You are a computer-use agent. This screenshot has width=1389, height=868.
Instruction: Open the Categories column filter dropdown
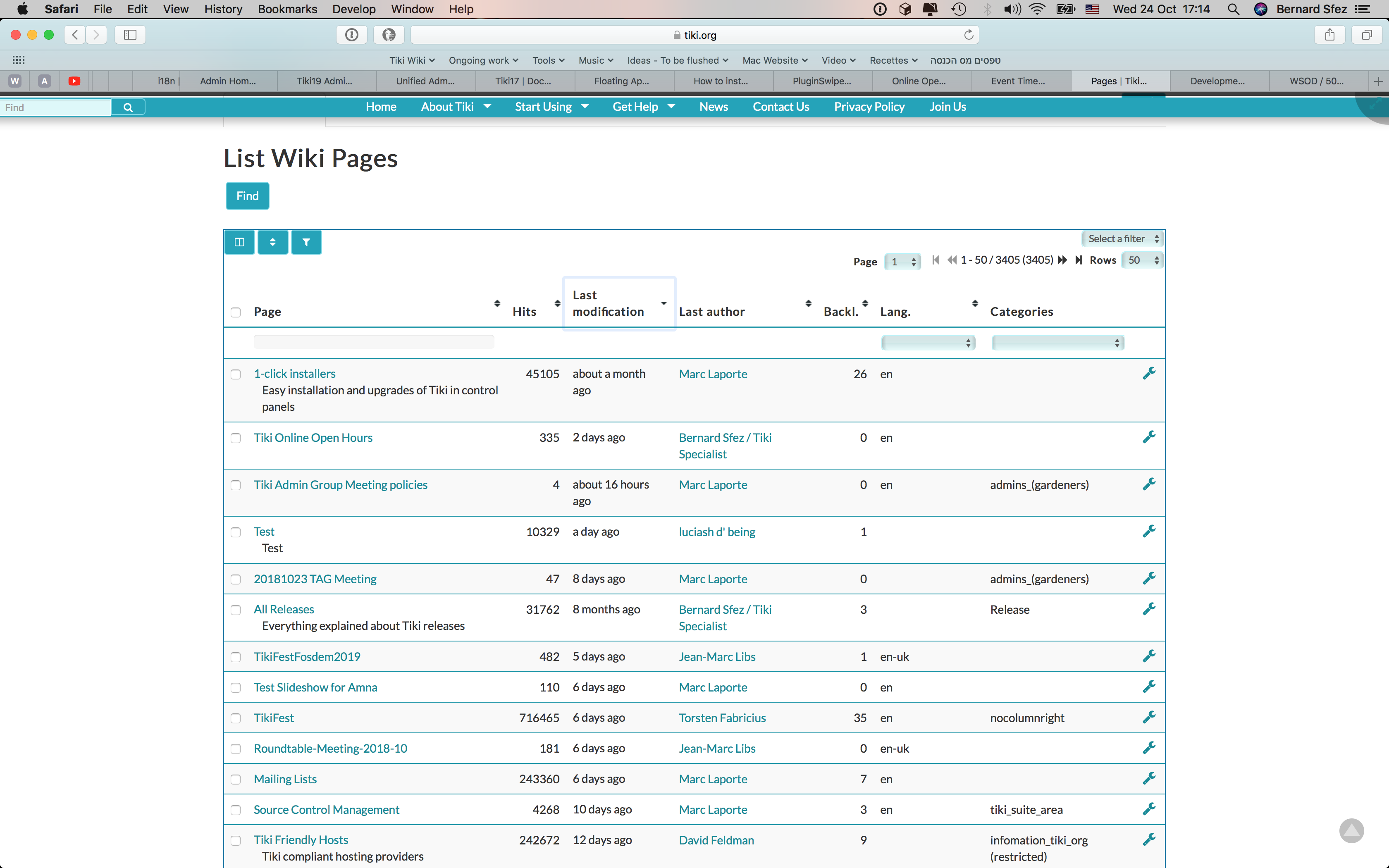pos(1058,343)
